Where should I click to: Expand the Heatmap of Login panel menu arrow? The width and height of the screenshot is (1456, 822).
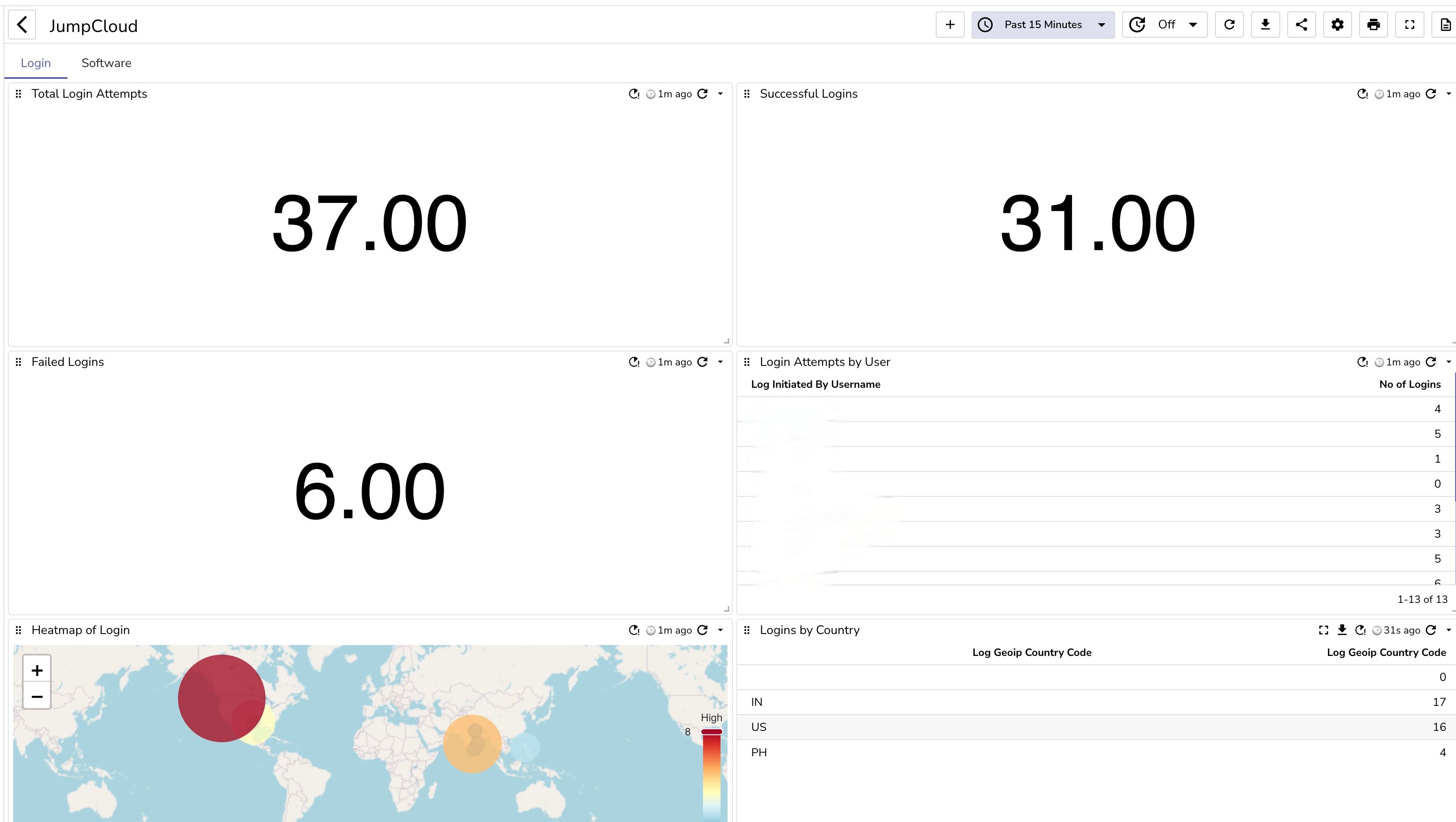point(720,630)
